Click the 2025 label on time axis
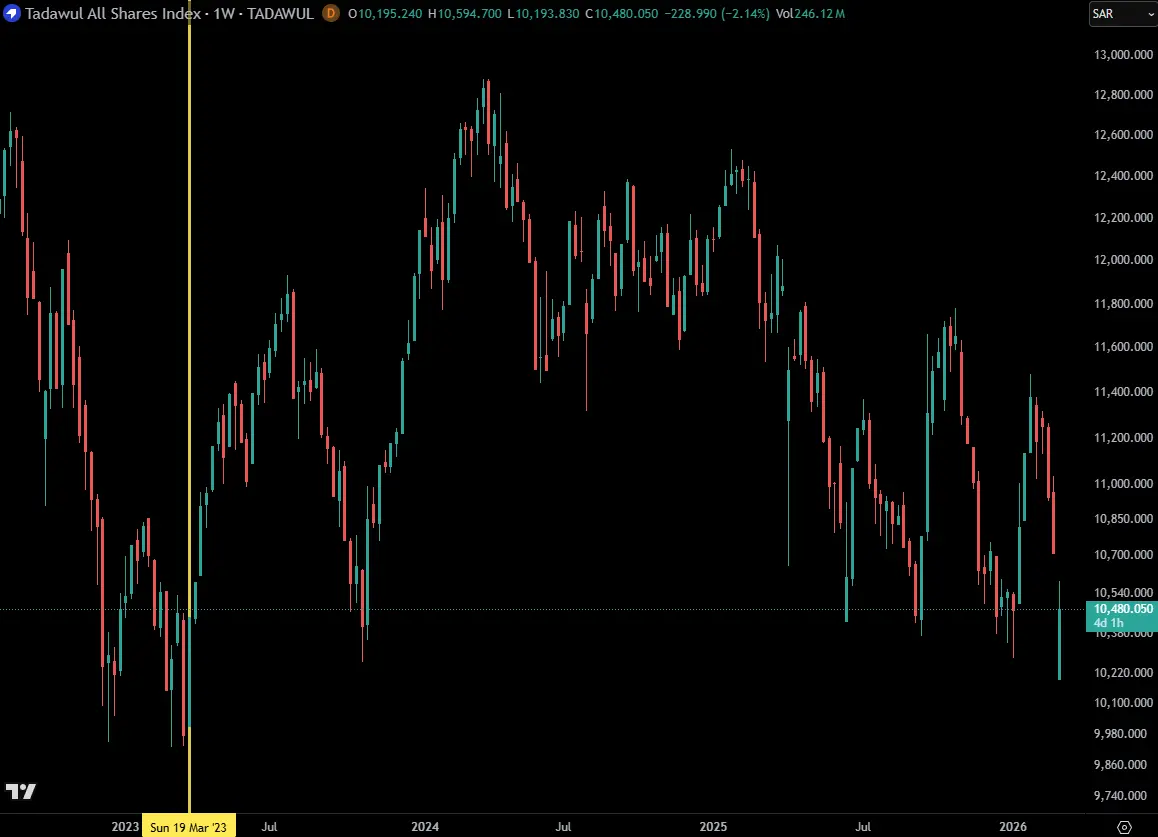1158x837 pixels. click(713, 827)
